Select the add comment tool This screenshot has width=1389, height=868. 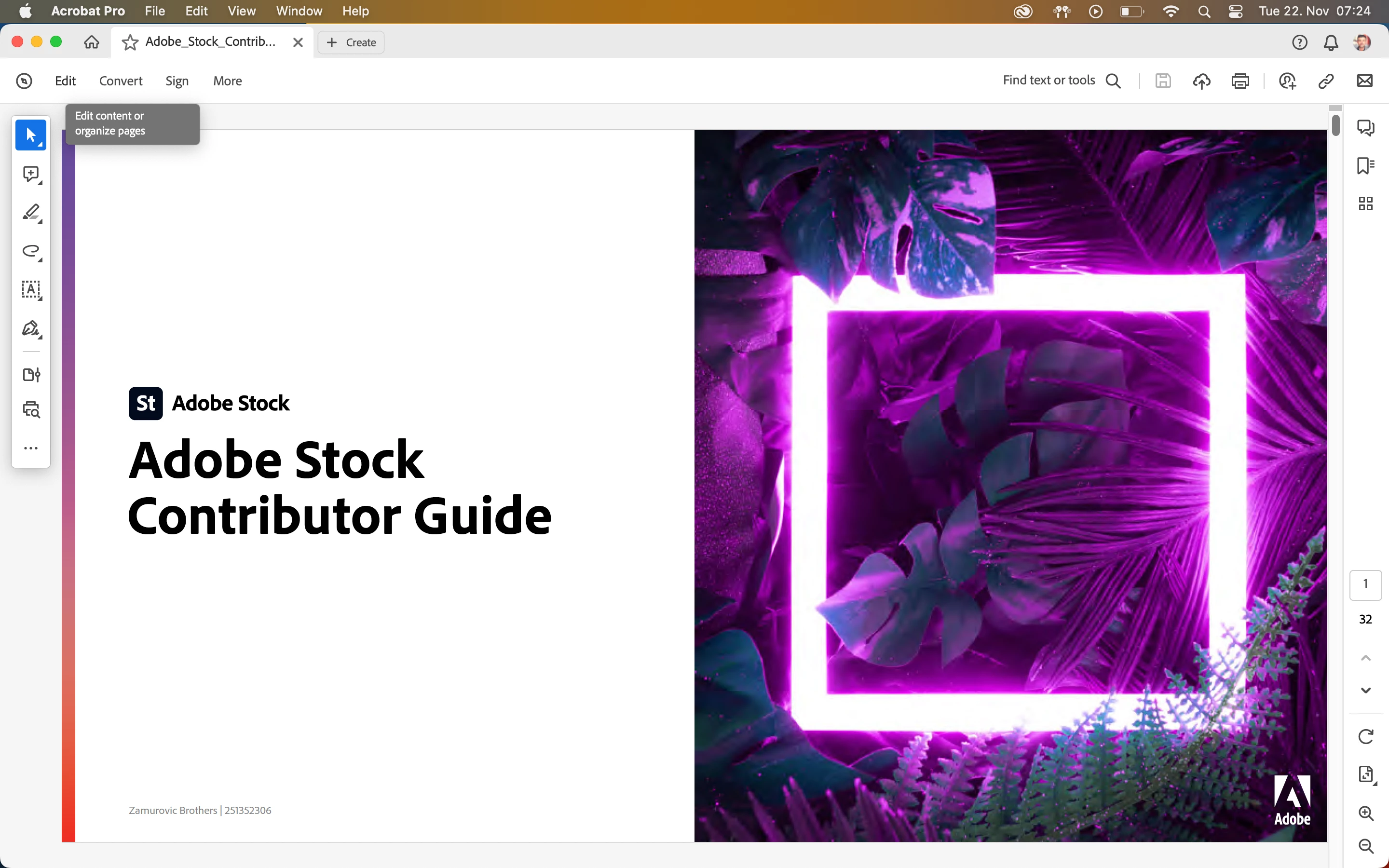[30, 174]
